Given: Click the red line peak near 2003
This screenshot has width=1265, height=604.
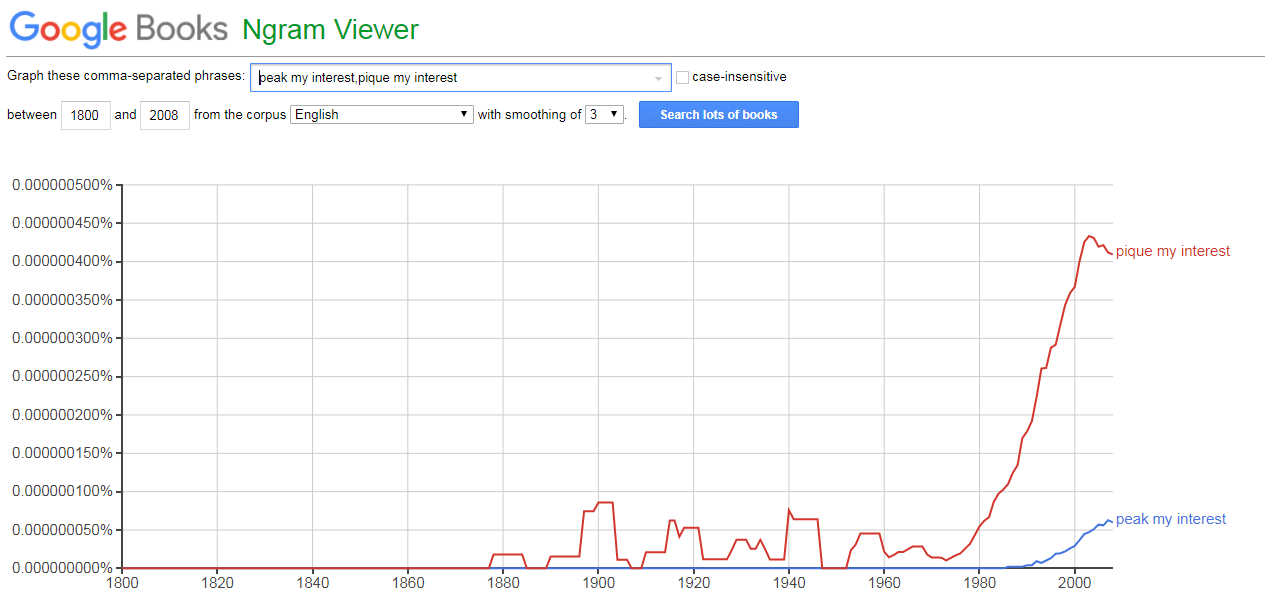Looking at the screenshot, I should point(1089,236).
